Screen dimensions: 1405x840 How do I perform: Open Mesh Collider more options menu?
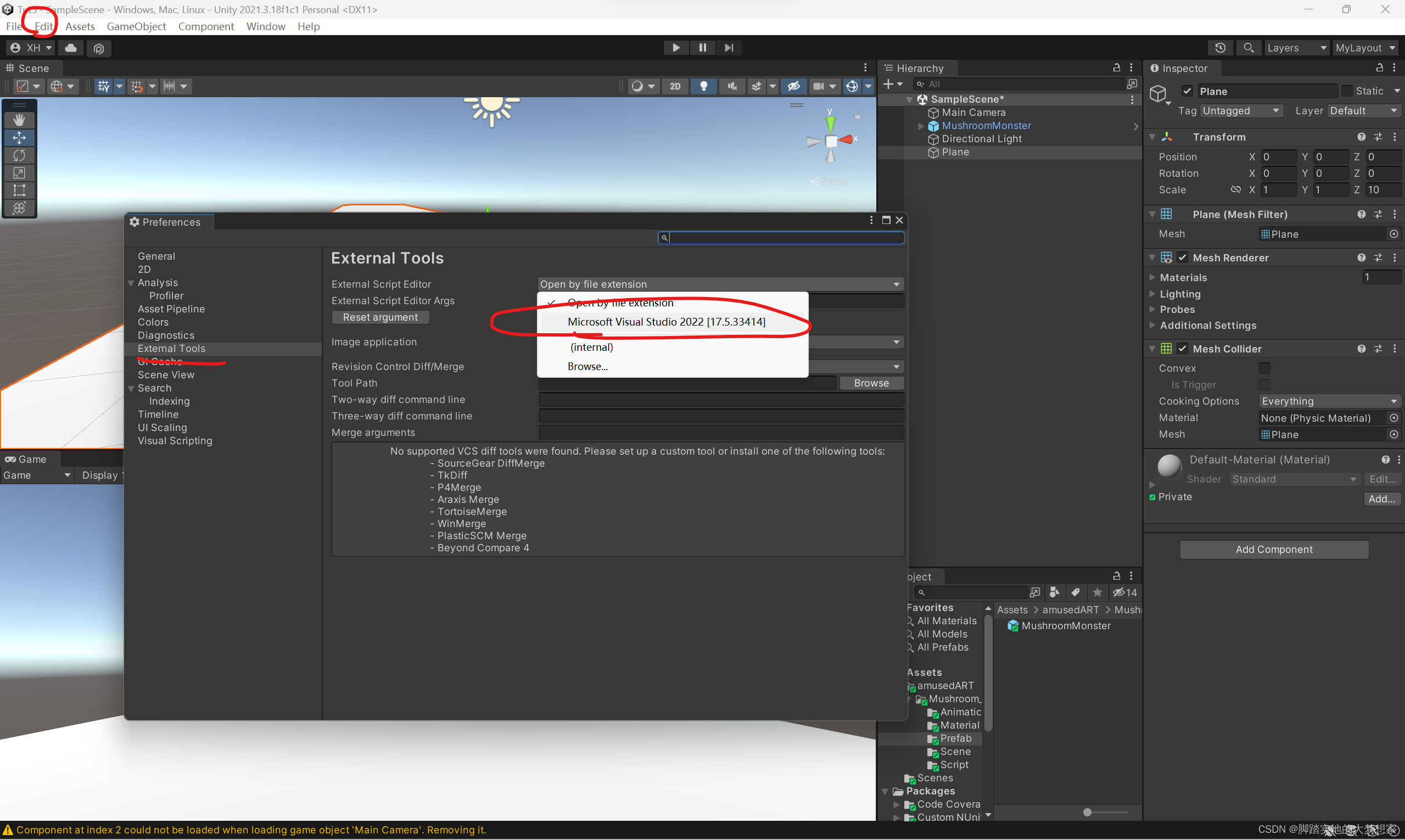tap(1394, 349)
